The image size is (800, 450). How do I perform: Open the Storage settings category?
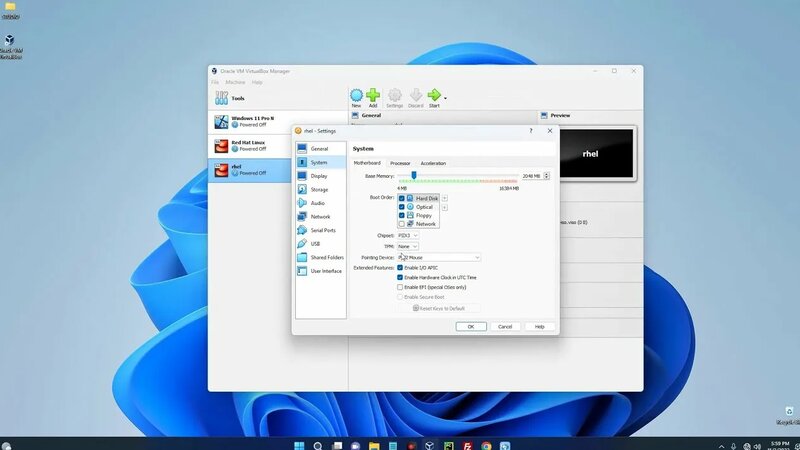pyautogui.click(x=320, y=189)
